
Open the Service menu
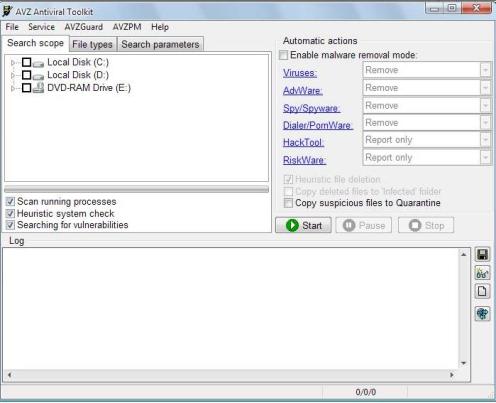coord(41,27)
